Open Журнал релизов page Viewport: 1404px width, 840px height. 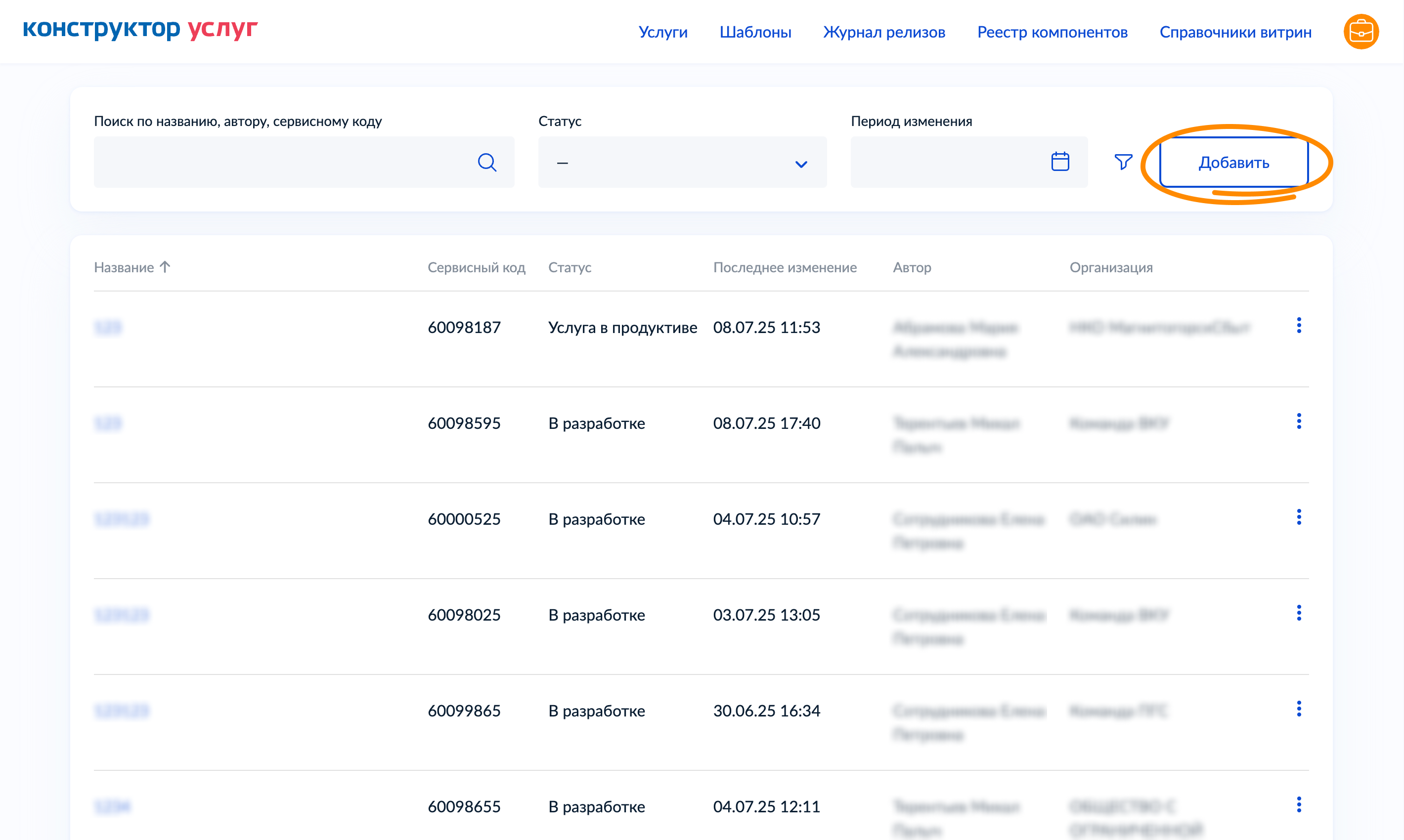[x=883, y=32]
